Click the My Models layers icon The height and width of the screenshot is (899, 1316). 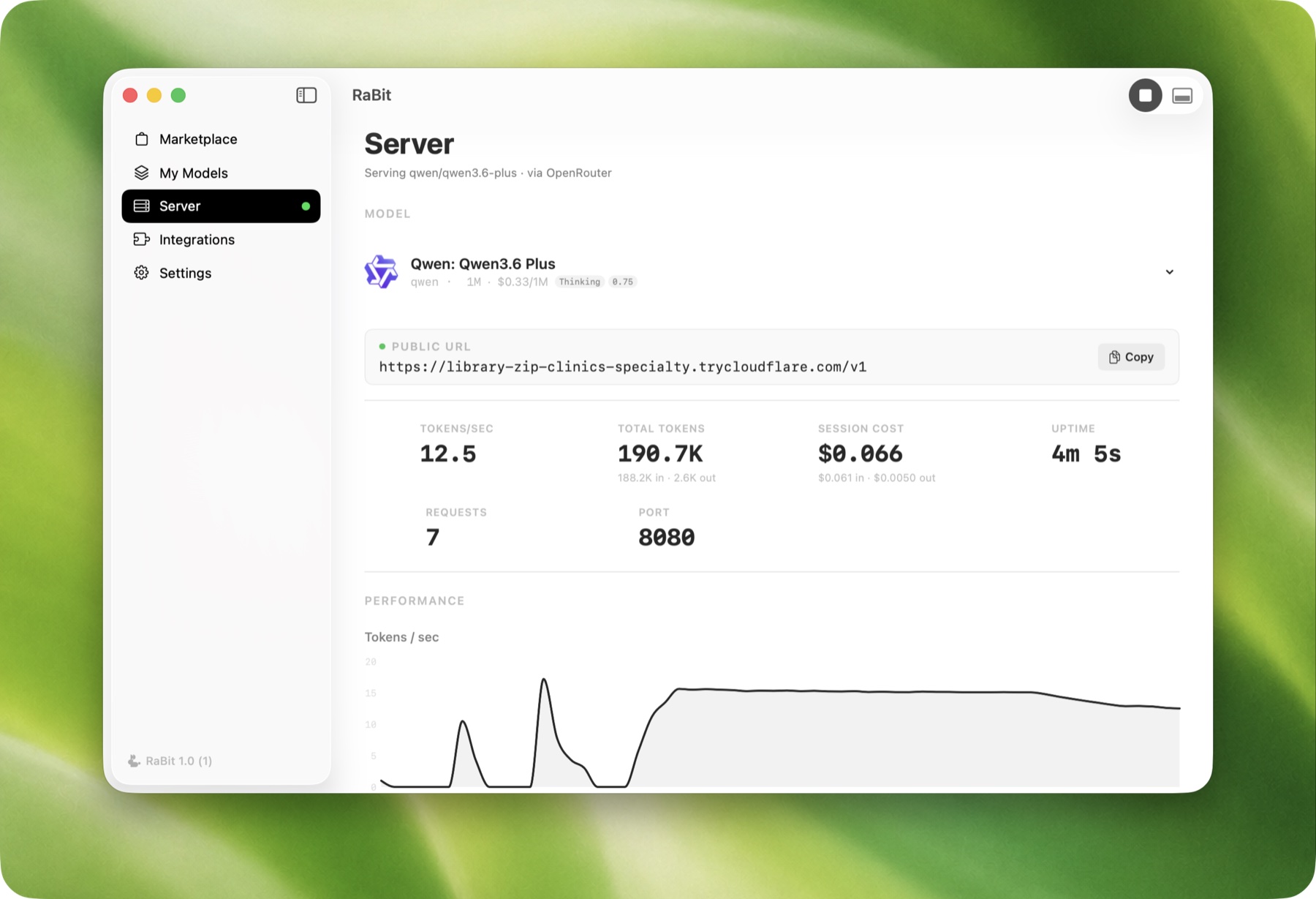(142, 173)
